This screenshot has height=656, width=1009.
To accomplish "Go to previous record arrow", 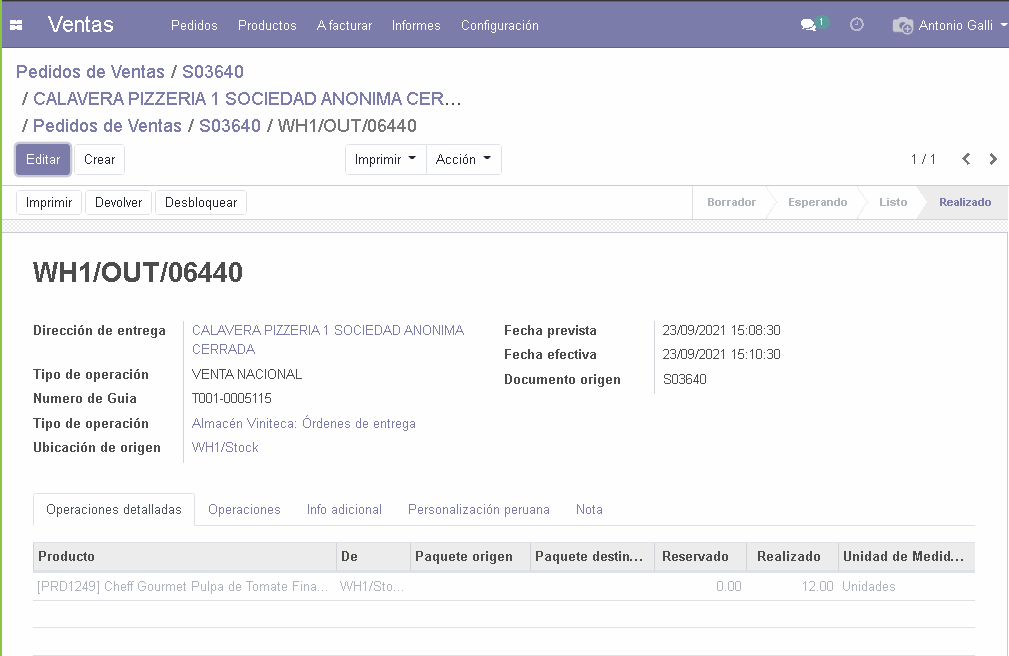I will pyautogui.click(x=966, y=159).
